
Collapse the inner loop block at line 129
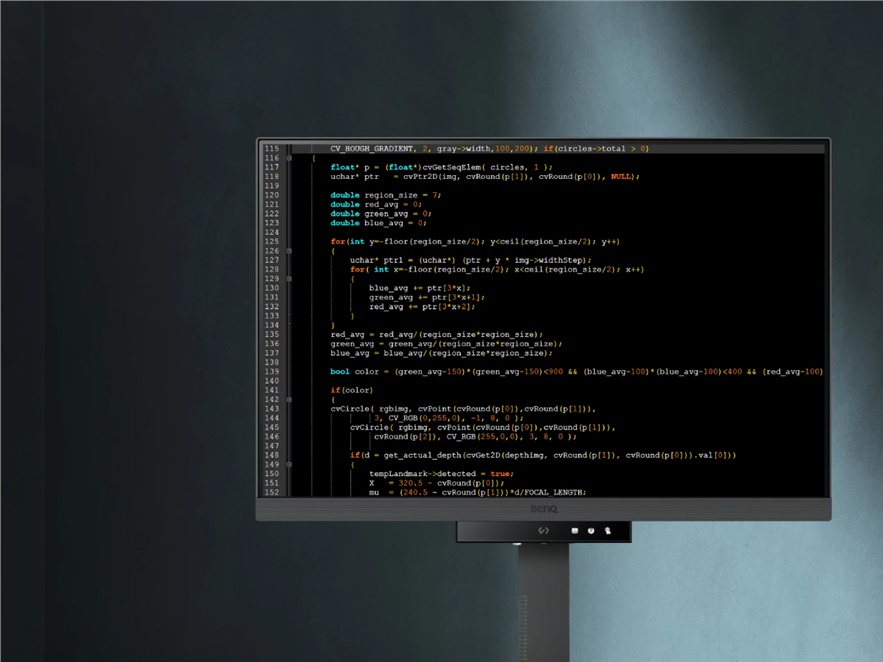click(289, 279)
